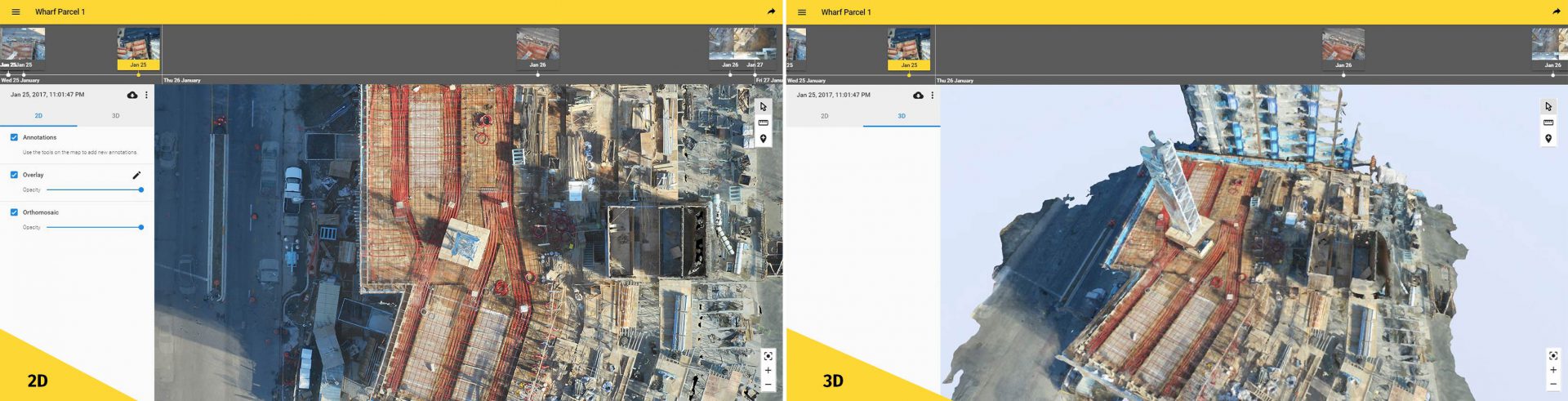Recenter the 3D model view with the focus icon
Image resolution: width=1568 pixels, height=401 pixels.
1553,355
